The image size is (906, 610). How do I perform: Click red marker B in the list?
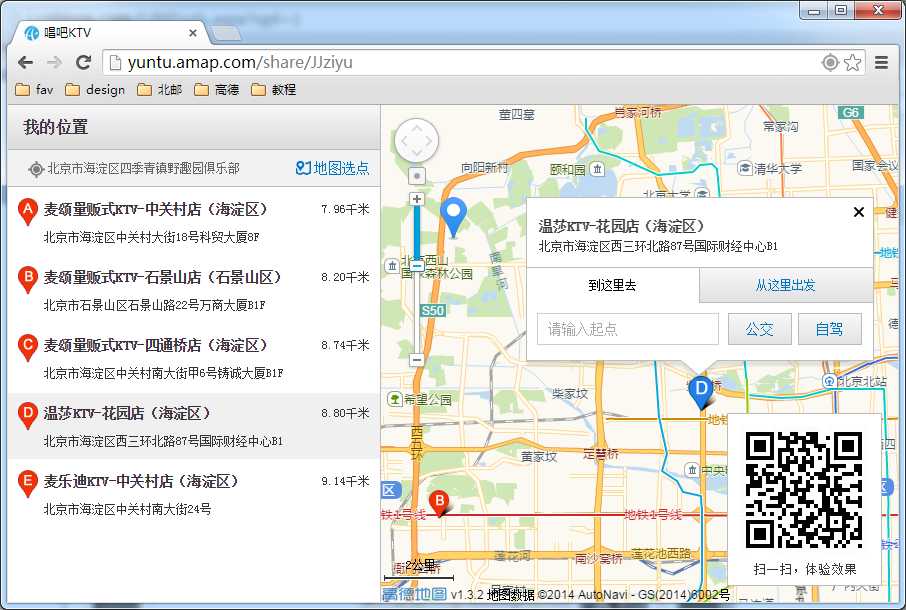(x=27, y=280)
